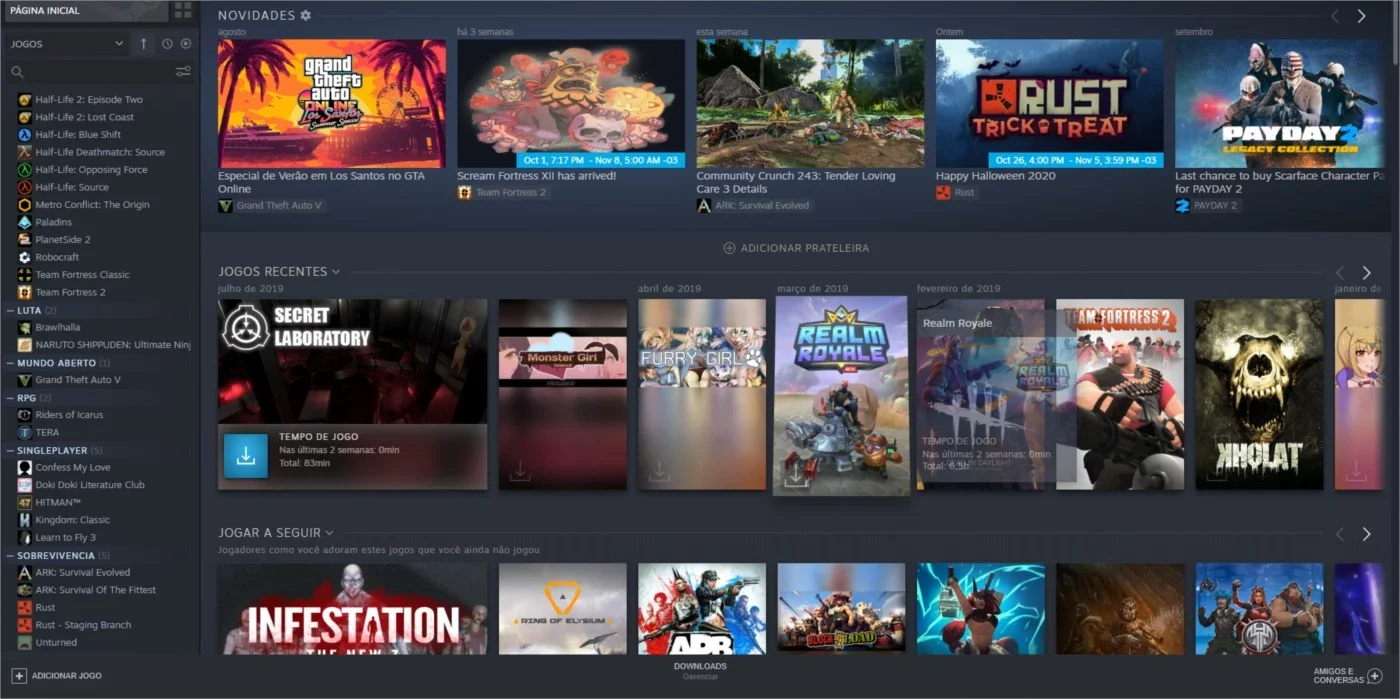Image resolution: width=1400 pixels, height=699 pixels.
Task: Click Unturned icon in sidebar list
Action: [25, 642]
